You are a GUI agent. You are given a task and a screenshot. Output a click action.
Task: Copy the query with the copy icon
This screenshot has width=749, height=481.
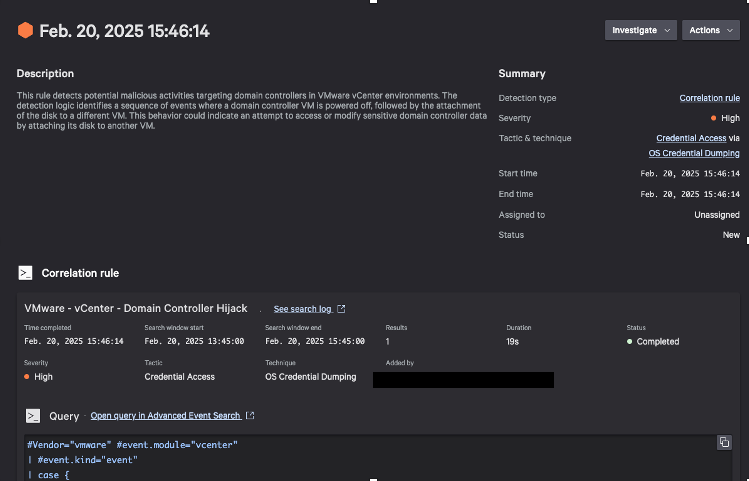click(x=724, y=442)
